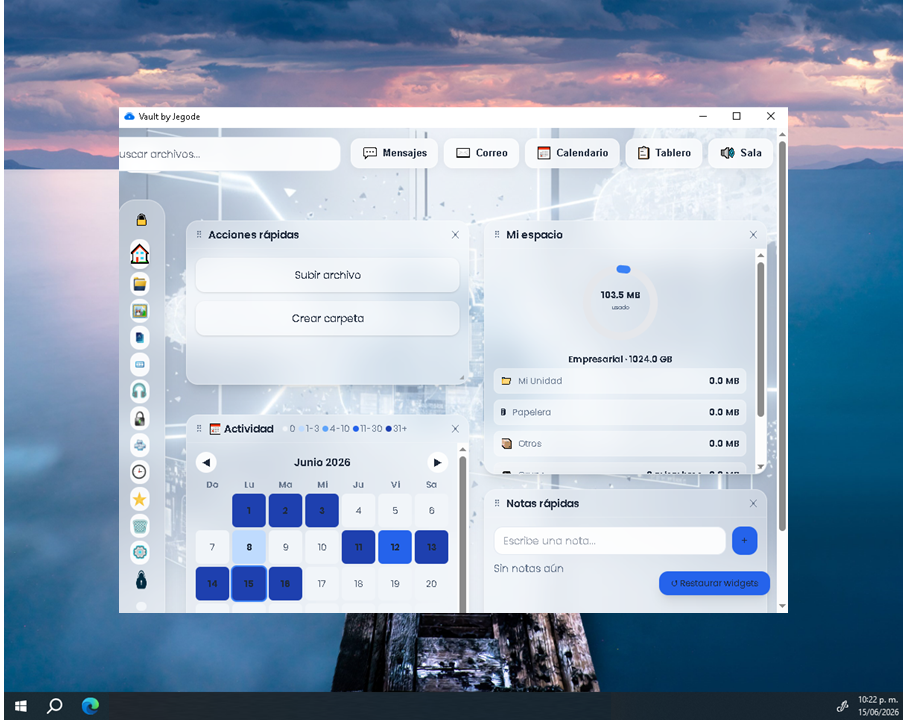Screen dimensions: 907x720
Task: Open the headphones audio icon in sidebar
Action: point(139,392)
